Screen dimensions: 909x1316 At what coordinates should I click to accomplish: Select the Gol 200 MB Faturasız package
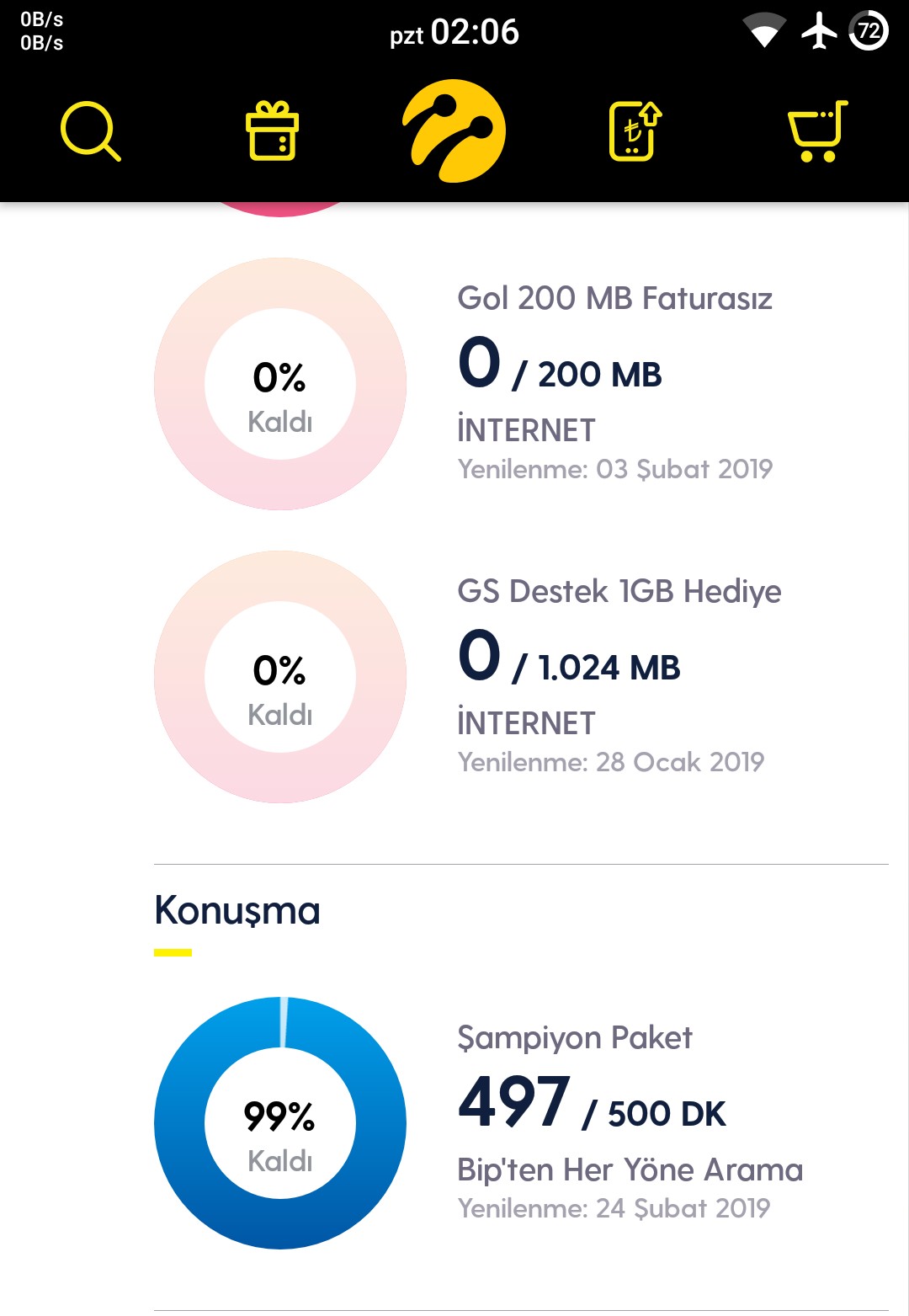tap(614, 298)
